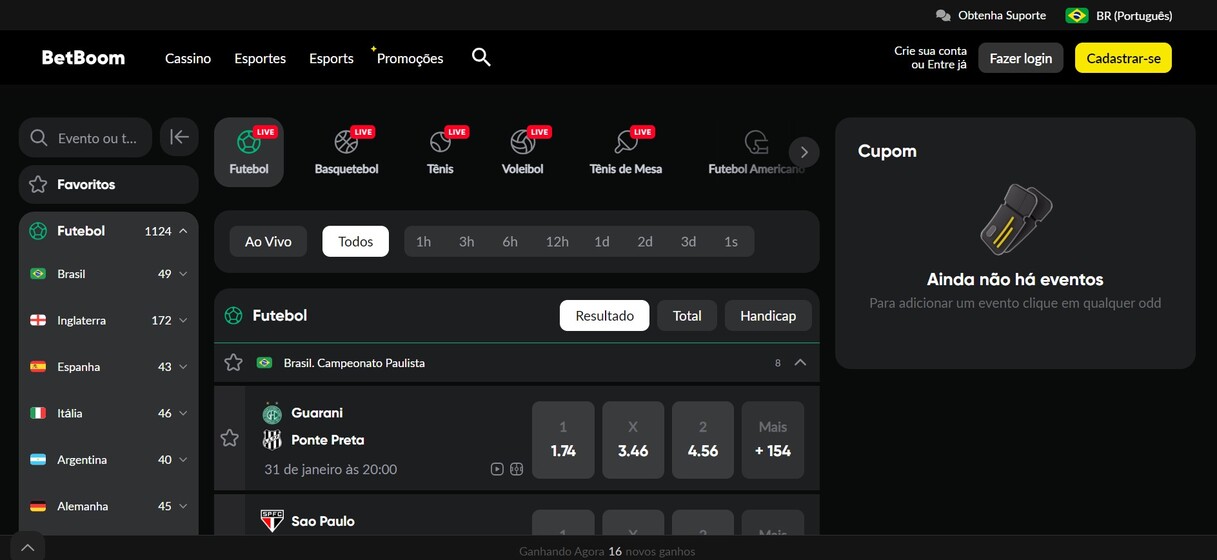Click the England flag by Inglaterra
The height and width of the screenshot is (560, 1217).
click(x=38, y=320)
